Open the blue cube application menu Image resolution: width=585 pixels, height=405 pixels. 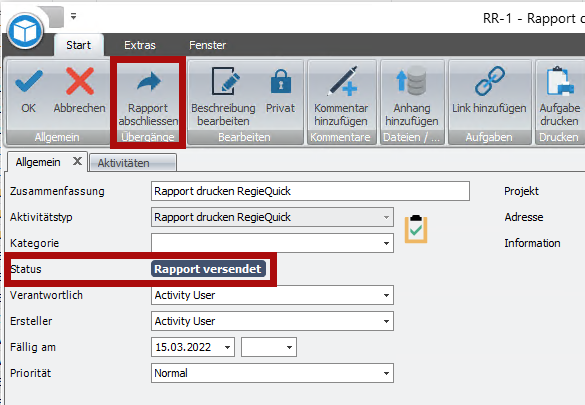coord(25,32)
